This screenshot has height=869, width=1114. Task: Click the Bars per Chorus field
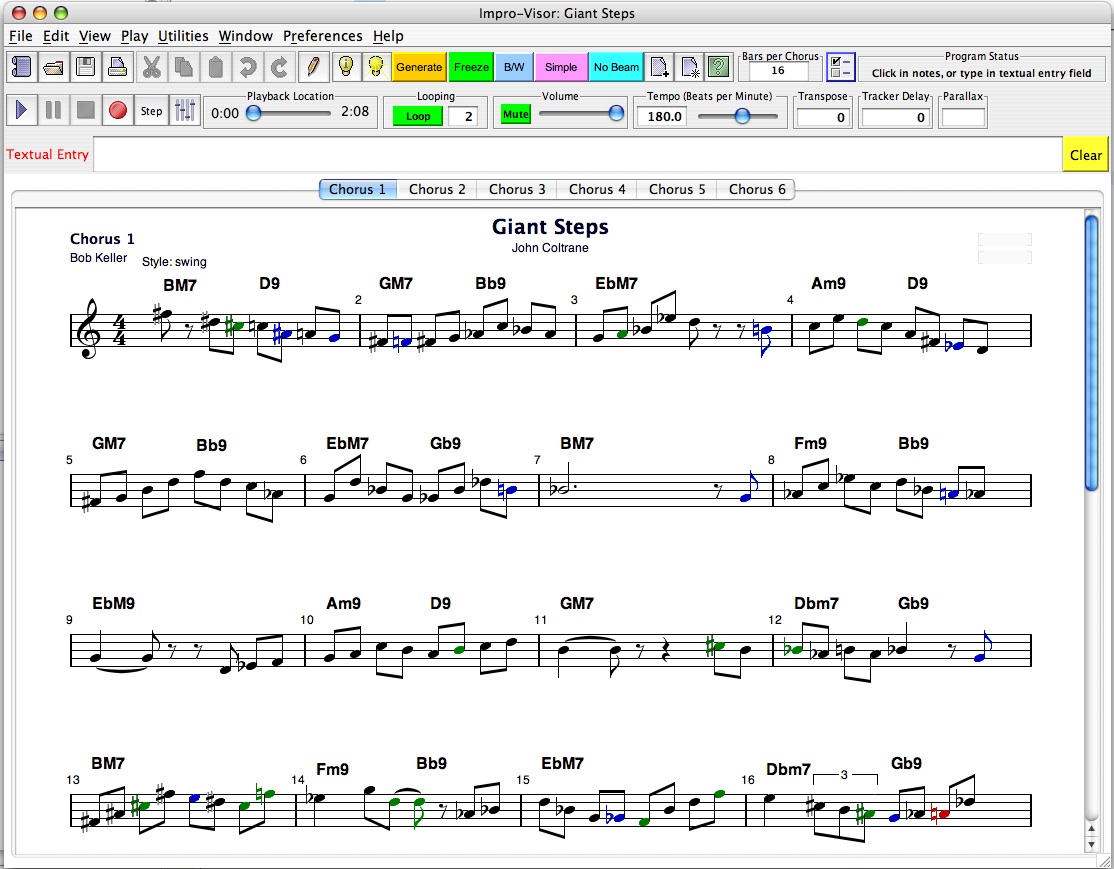[x=778, y=71]
